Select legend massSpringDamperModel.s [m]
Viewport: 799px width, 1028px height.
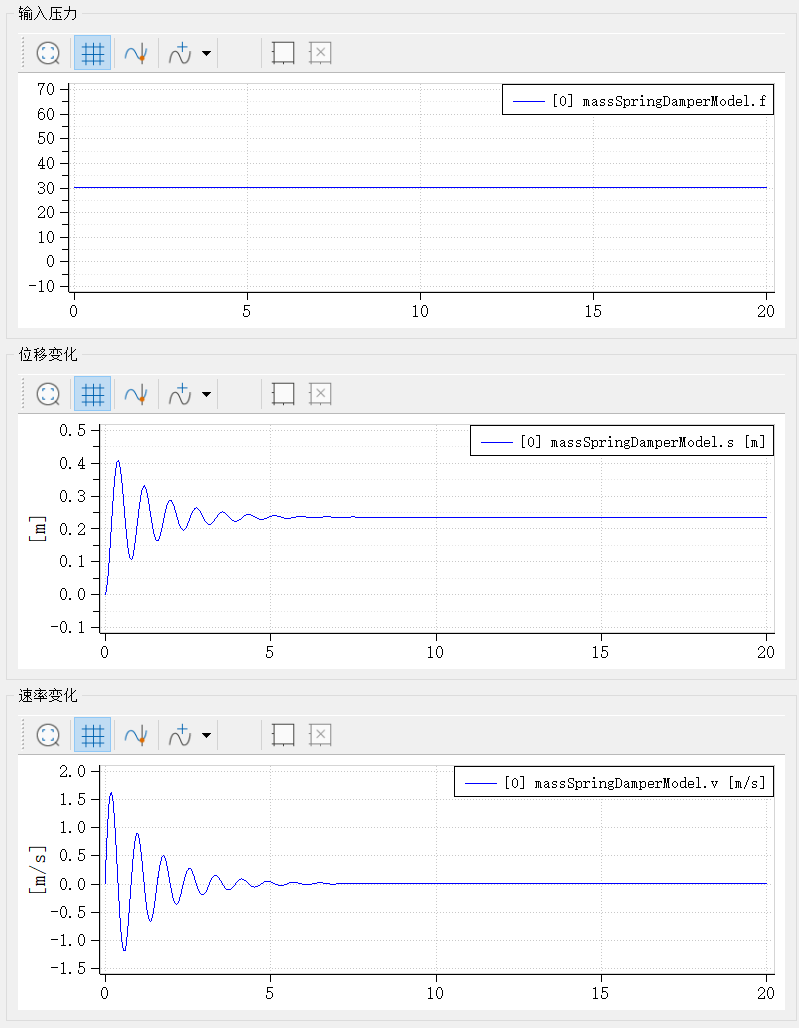pos(622,441)
